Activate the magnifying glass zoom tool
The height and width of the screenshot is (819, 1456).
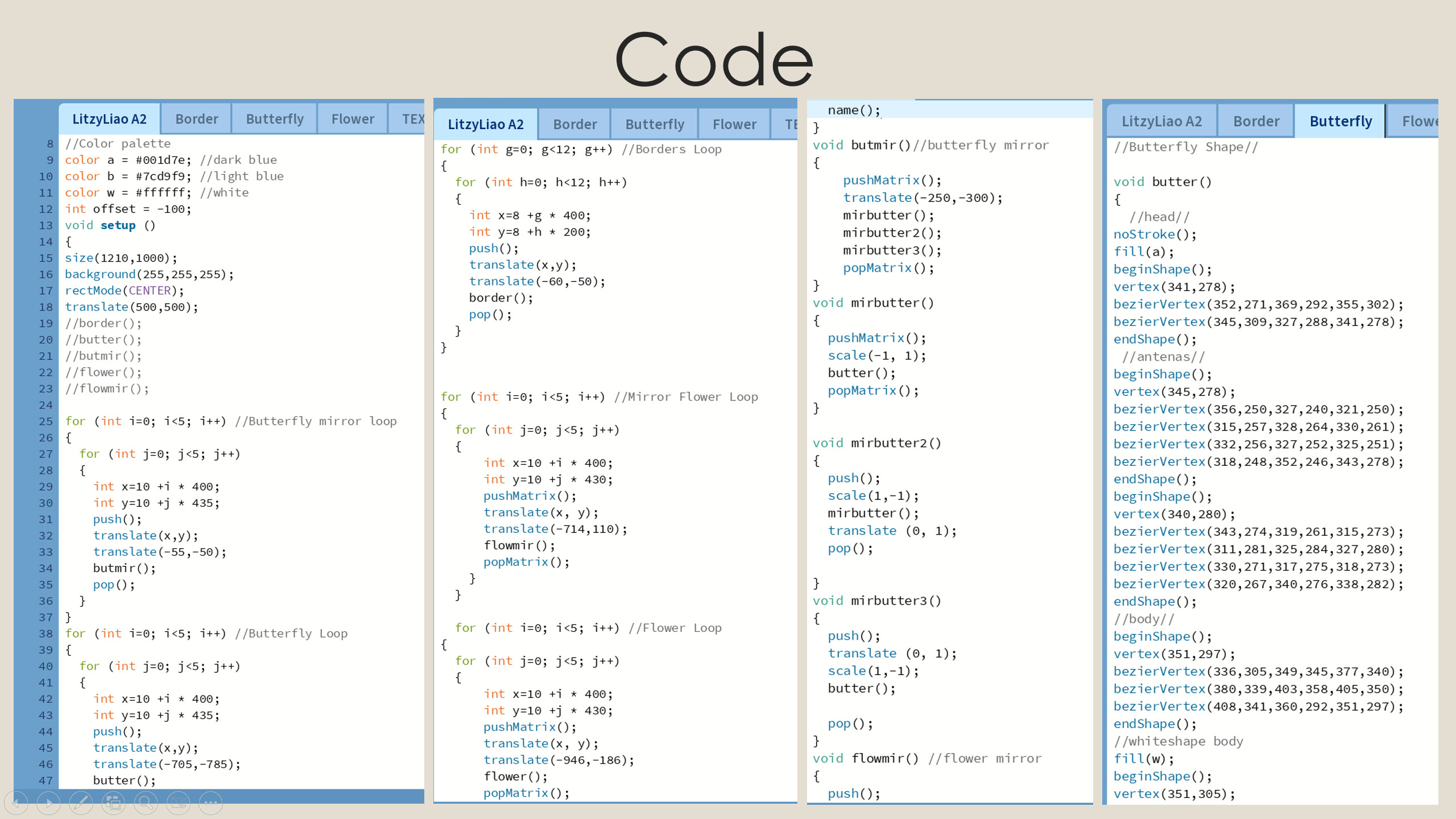coord(146,803)
